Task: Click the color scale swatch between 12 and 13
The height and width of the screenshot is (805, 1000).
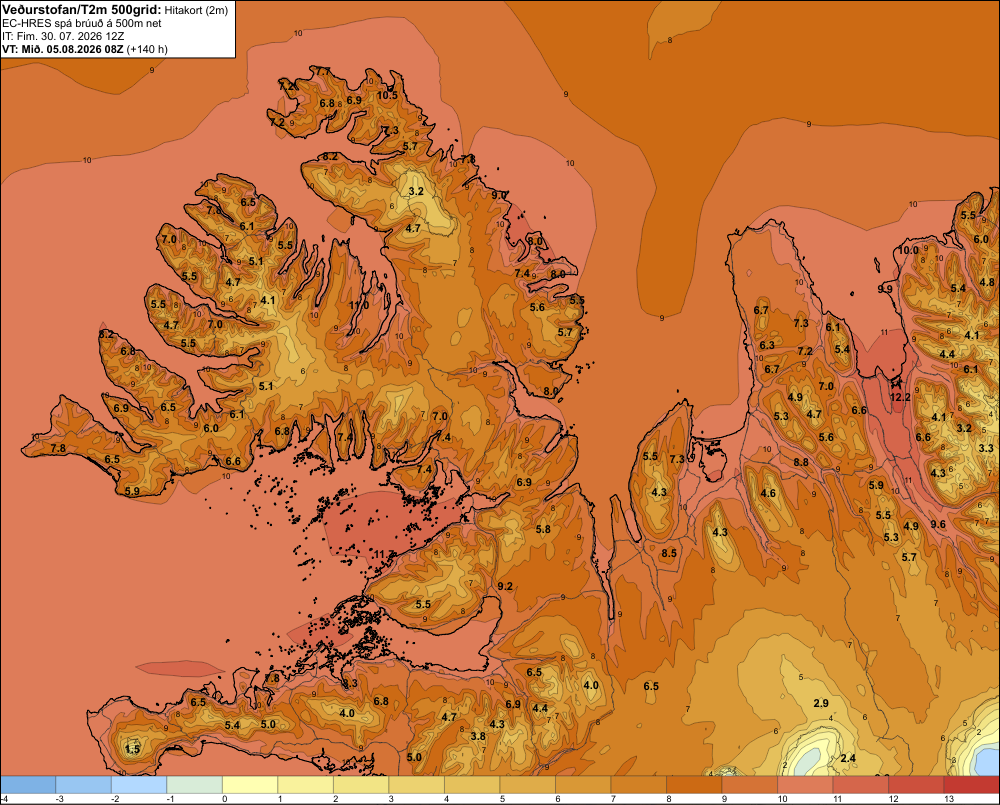Action: pos(916,785)
